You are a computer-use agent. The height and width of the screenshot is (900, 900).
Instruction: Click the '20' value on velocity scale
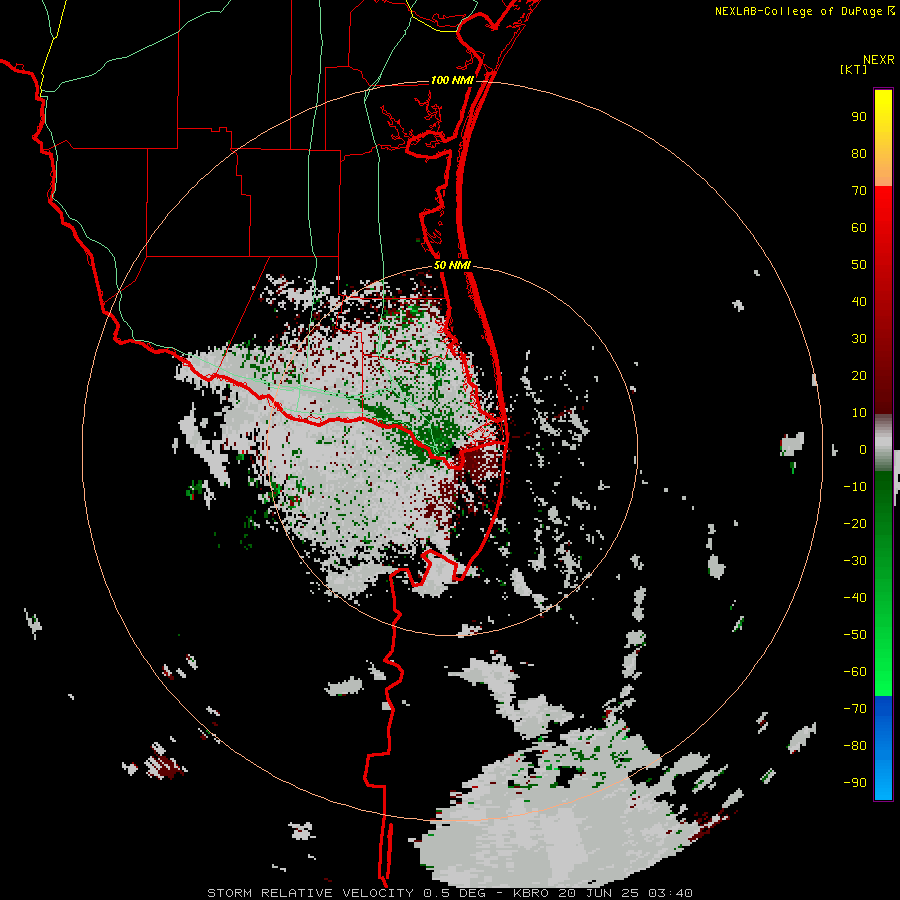click(x=859, y=376)
